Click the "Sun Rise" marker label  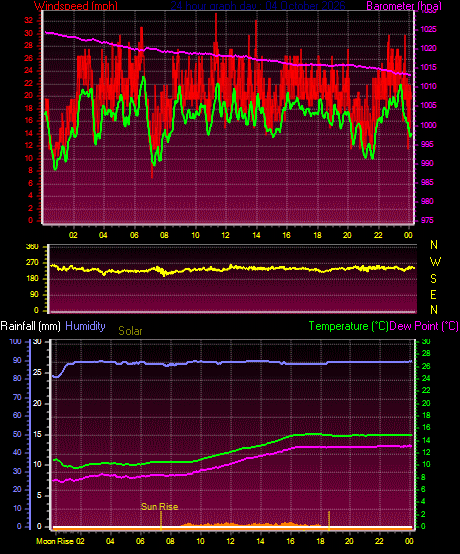[159, 507]
